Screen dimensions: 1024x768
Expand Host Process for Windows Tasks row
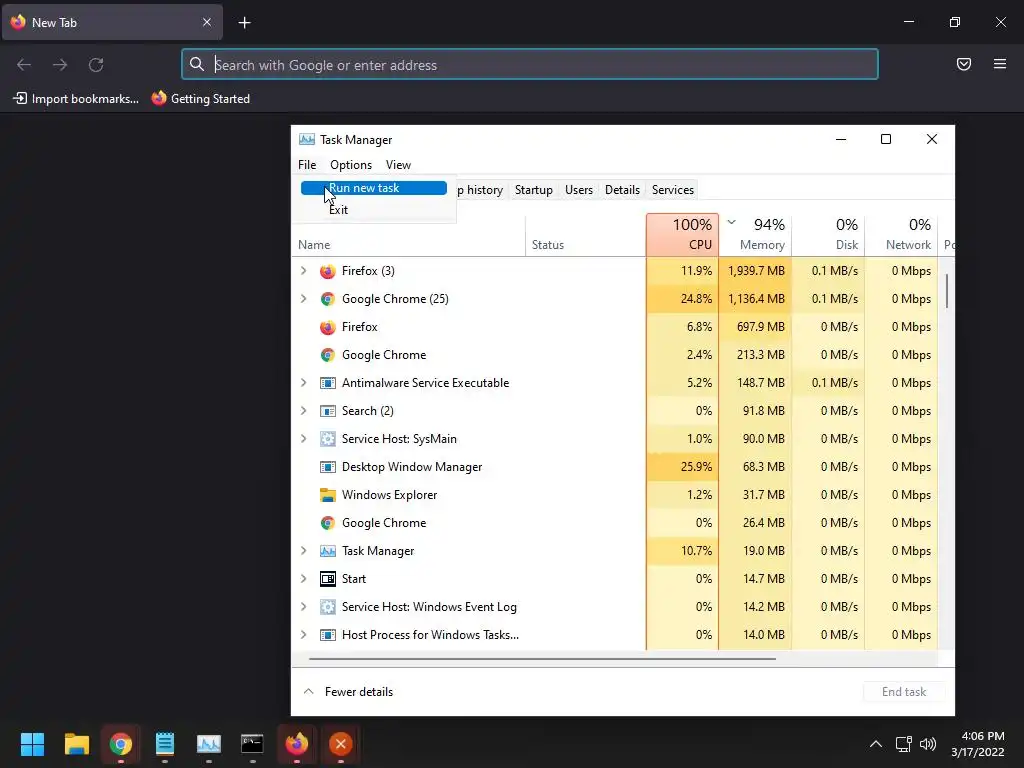(x=304, y=635)
